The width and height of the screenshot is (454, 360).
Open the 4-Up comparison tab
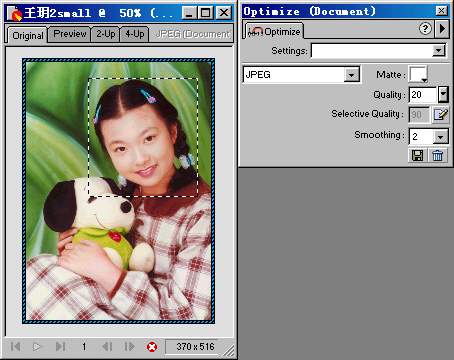(134, 34)
